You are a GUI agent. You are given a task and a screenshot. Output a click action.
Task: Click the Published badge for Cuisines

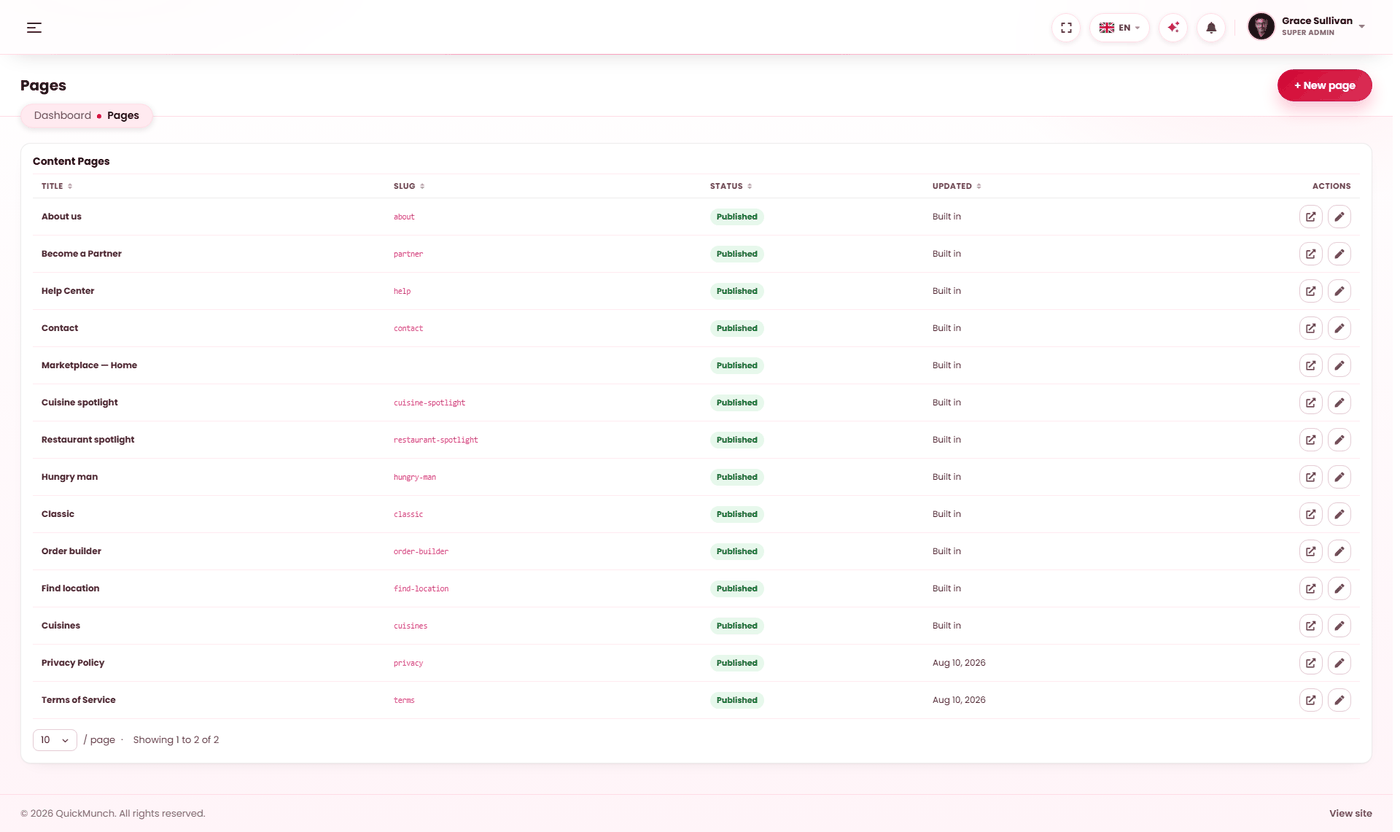tap(737, 626)
